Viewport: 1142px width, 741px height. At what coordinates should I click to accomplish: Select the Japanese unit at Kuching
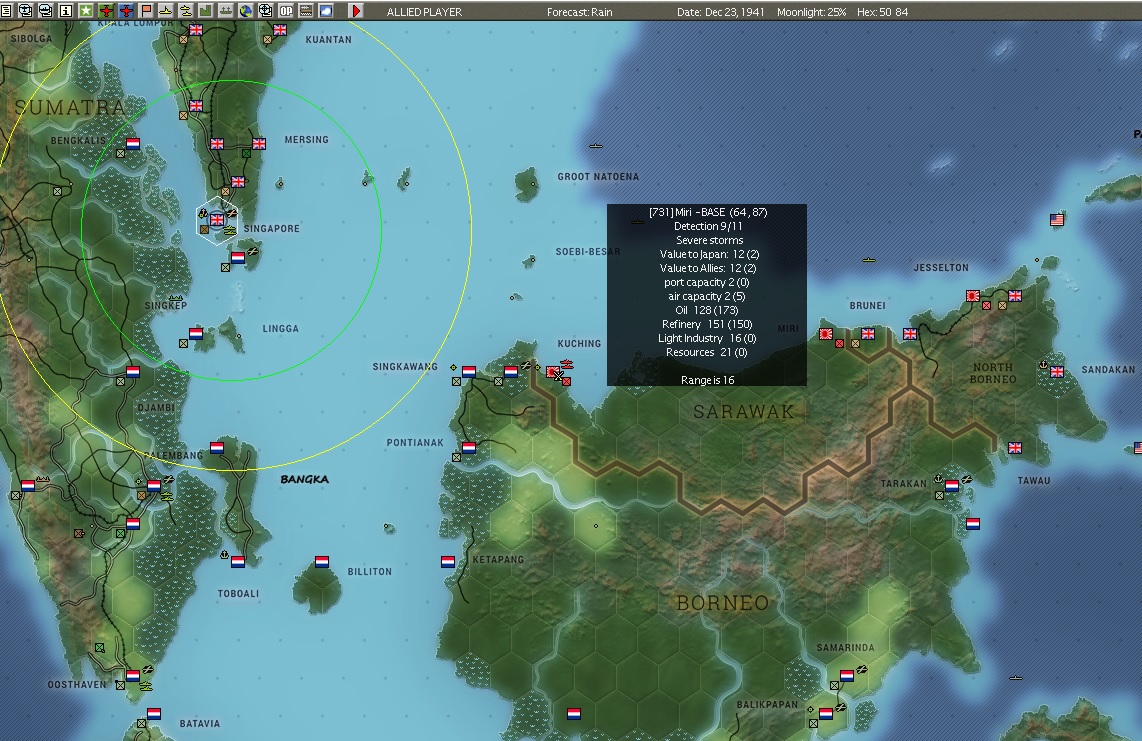coord(554,372)
